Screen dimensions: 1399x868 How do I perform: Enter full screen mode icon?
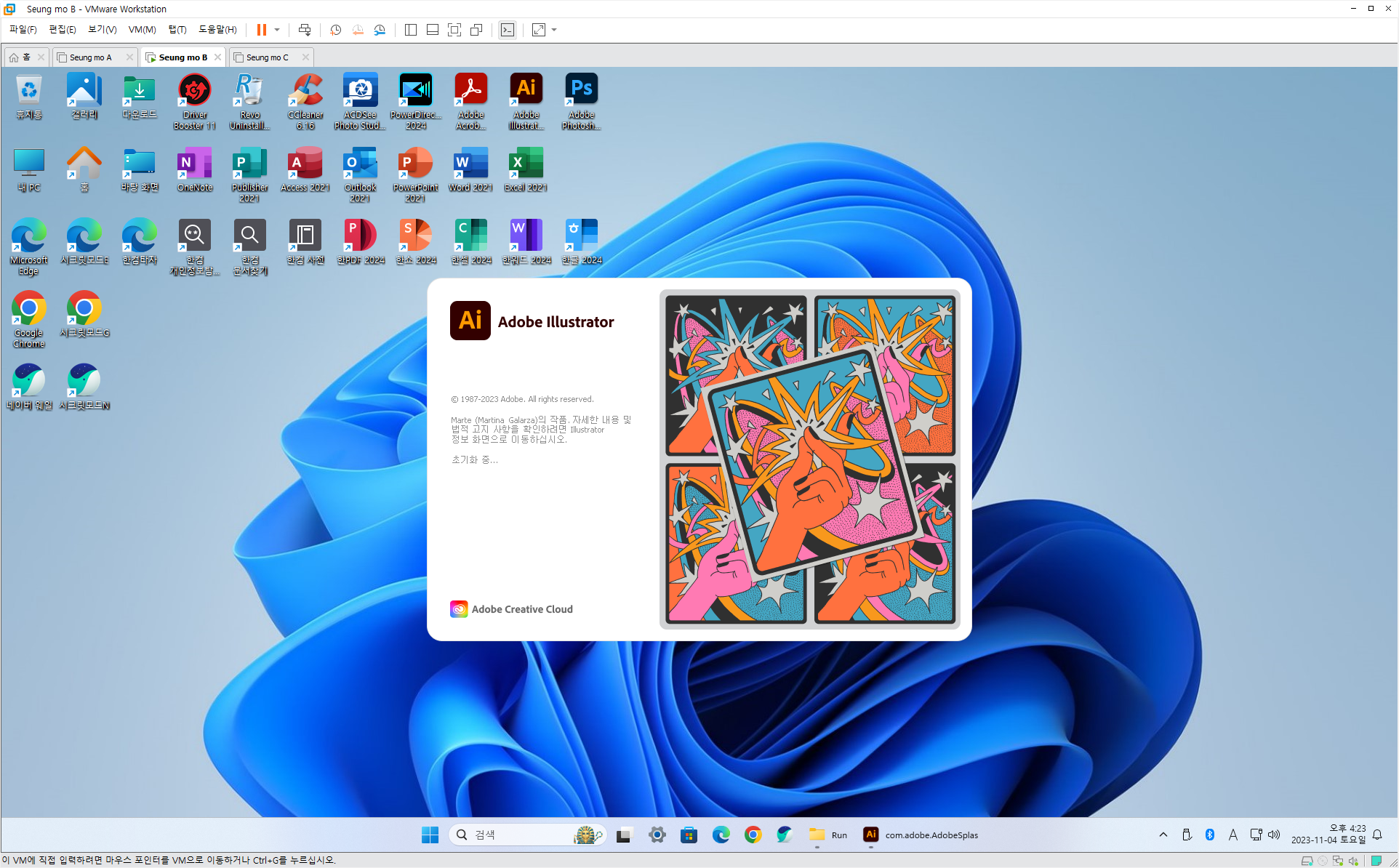pos(454,30)
